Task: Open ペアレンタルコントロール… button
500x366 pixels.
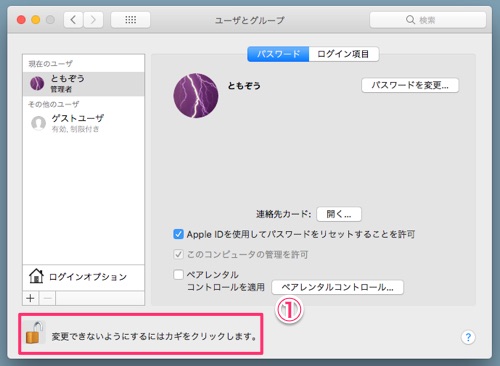Action: tap(337, 287)
